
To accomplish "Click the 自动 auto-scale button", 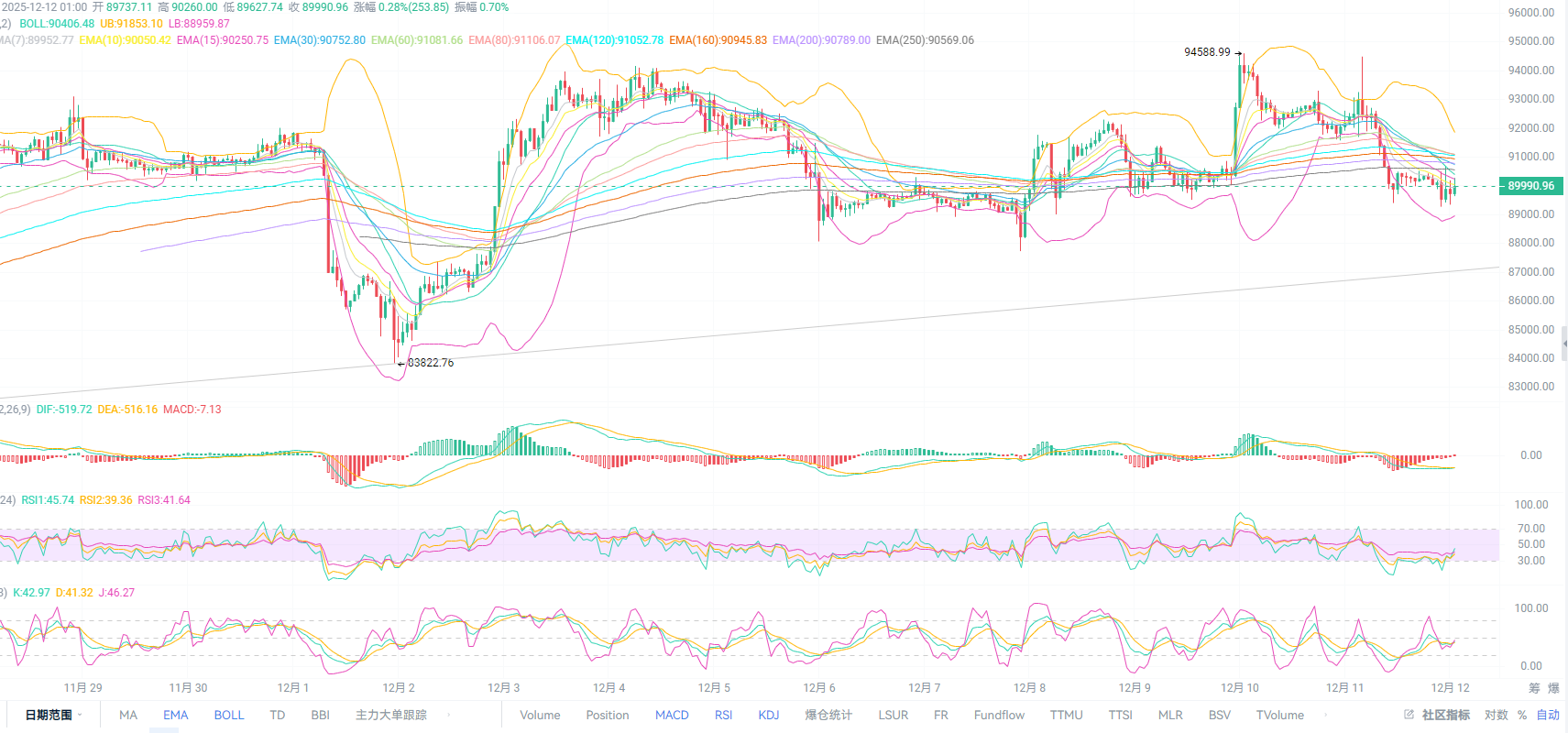I will point(1548,715).
